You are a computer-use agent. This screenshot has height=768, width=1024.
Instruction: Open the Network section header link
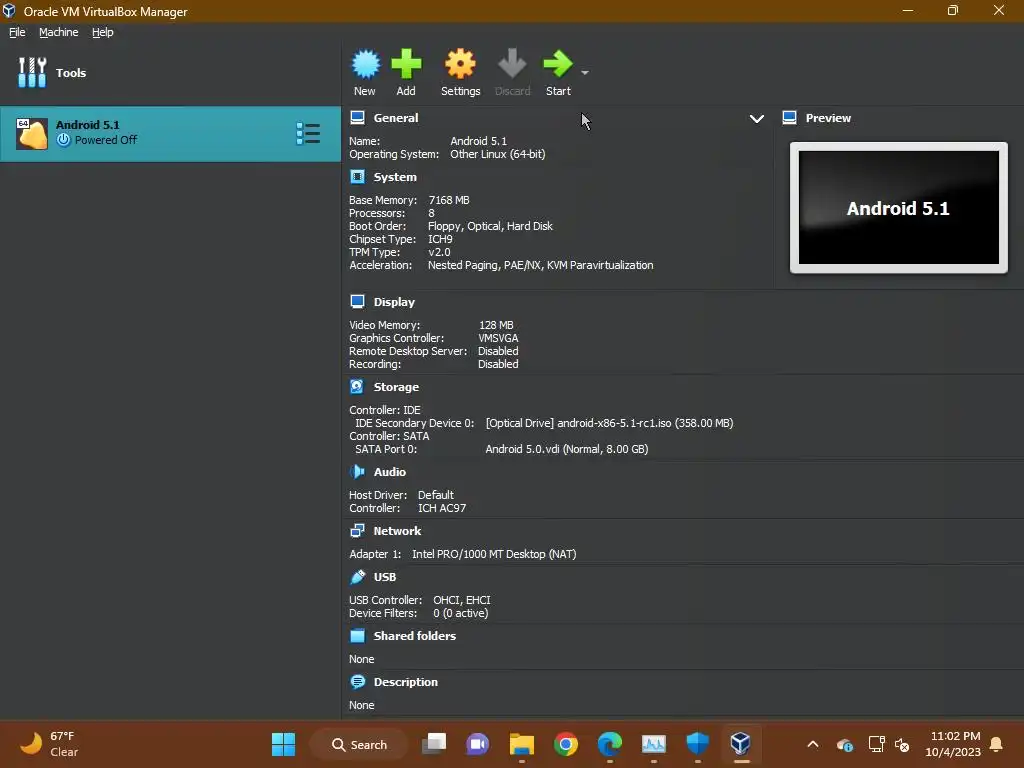coord(397,531)
